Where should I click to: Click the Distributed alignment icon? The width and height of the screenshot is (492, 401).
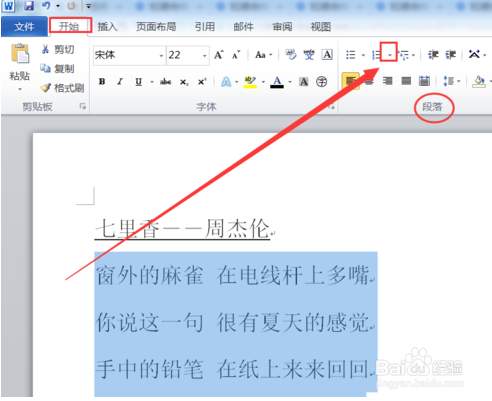pyautogui.click(x=424, y=81)
